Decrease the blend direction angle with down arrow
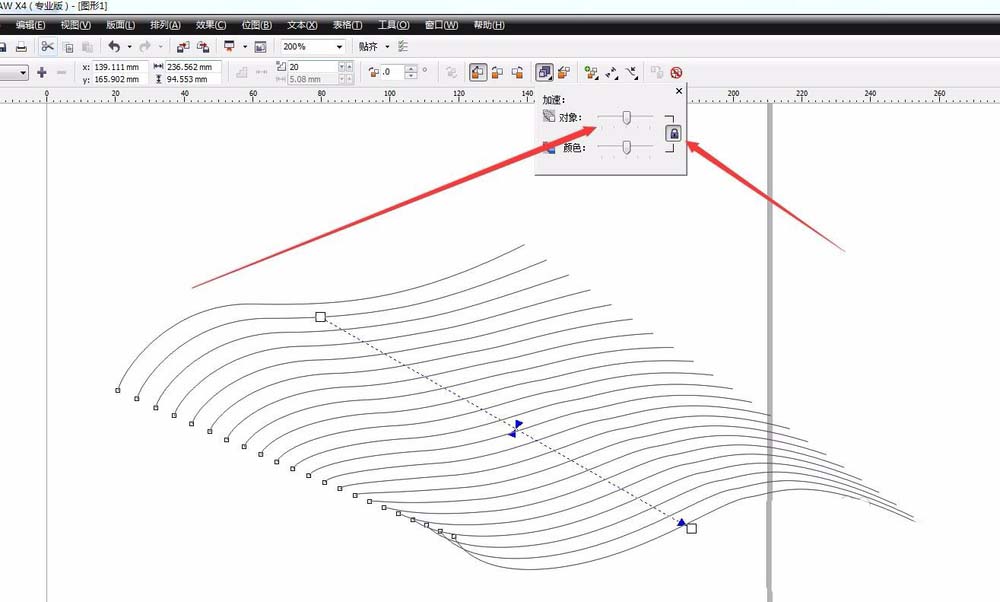 411,76
